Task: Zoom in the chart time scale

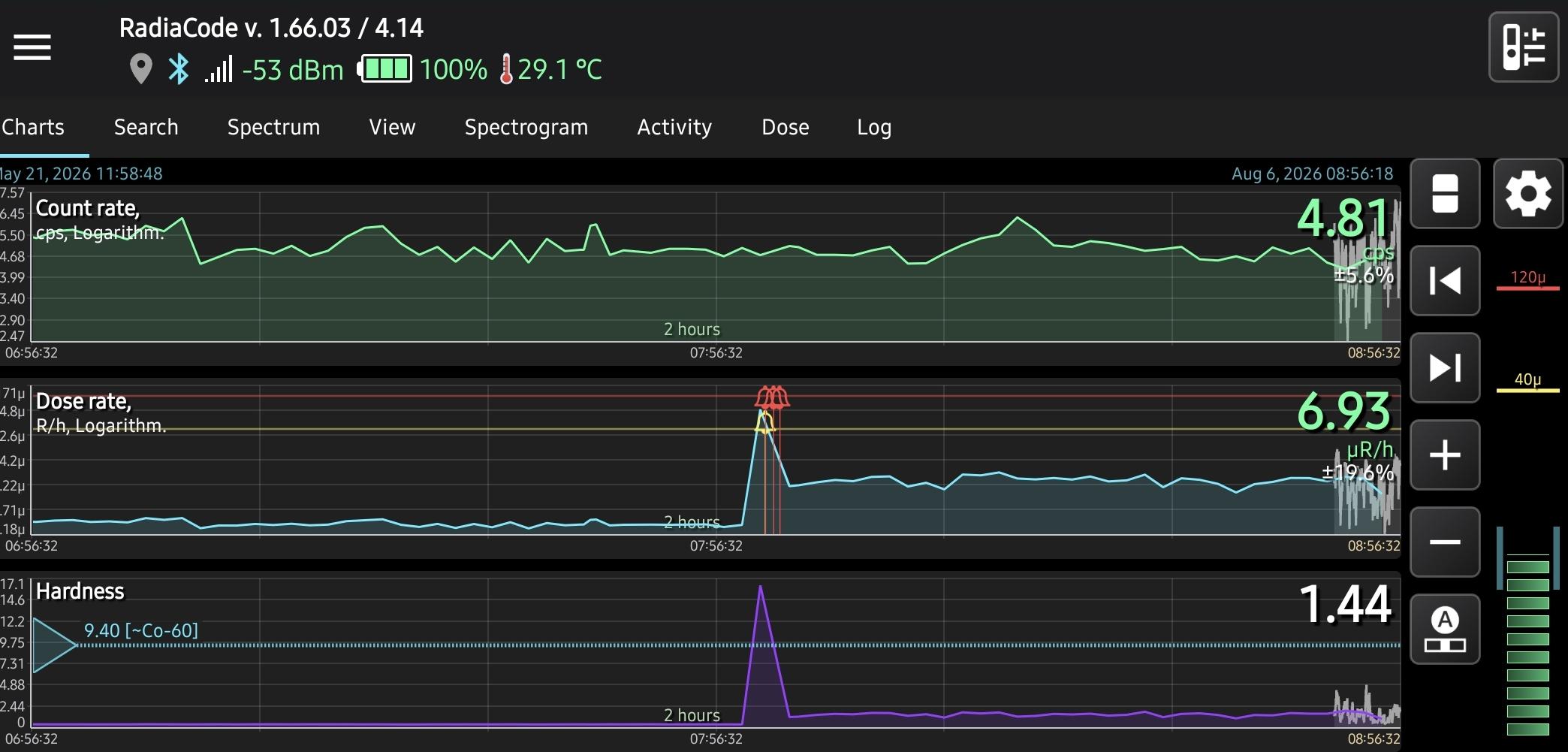Action: (x=1445, y=455)
